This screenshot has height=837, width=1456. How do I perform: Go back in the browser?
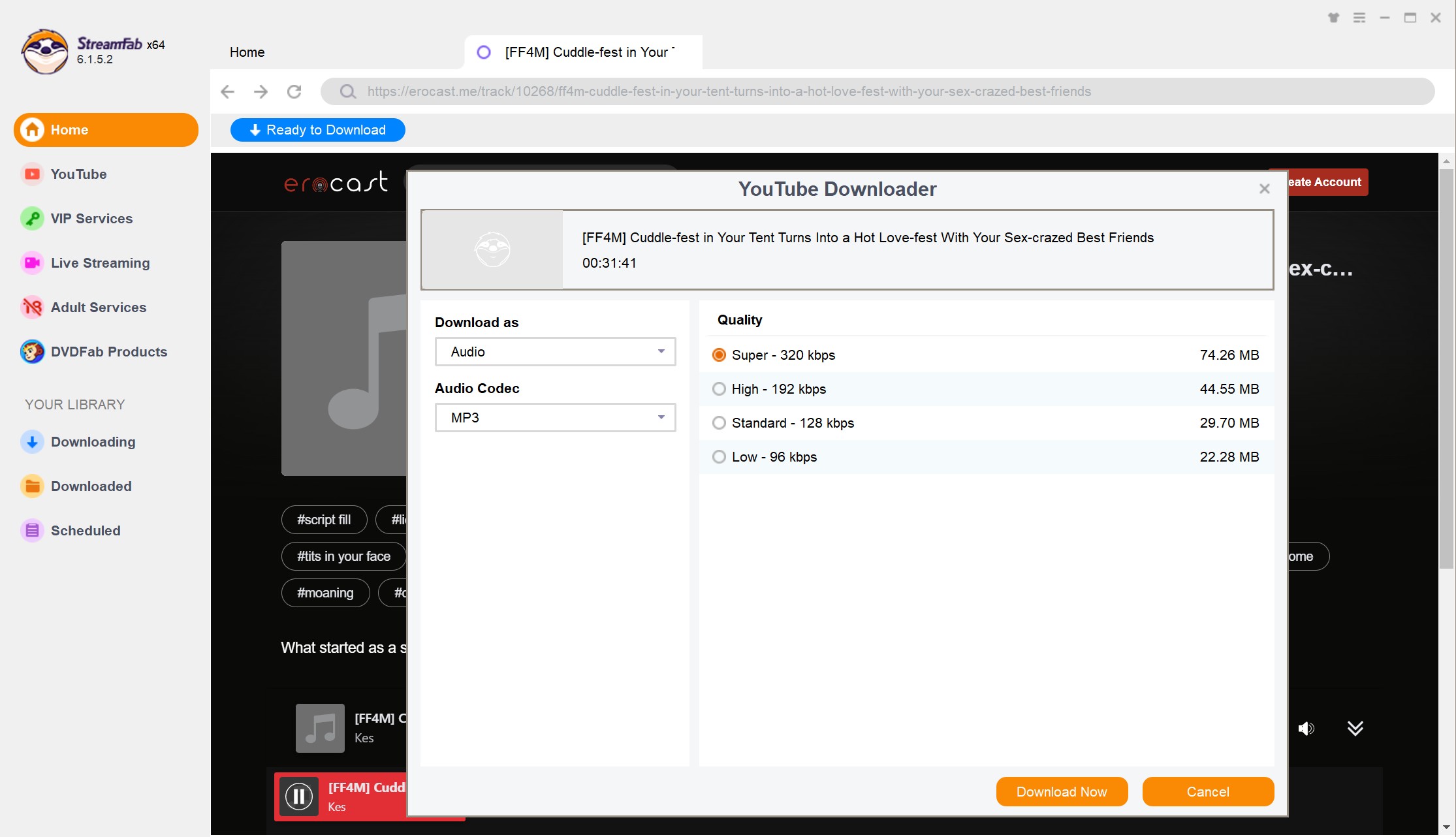point(227,91)
